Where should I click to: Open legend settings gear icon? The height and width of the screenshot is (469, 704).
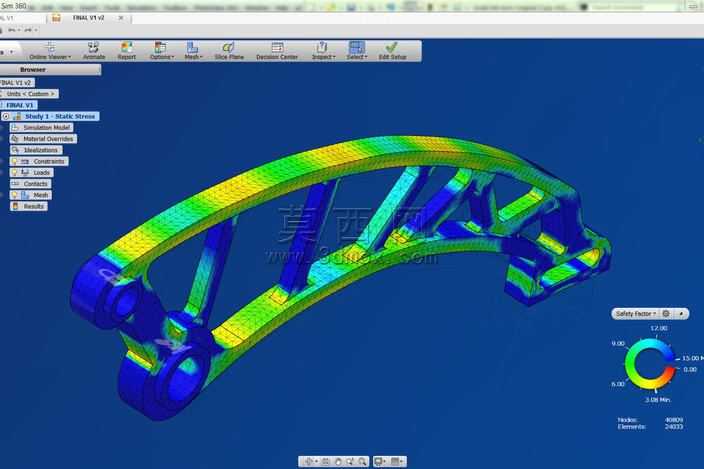point(666,314)
